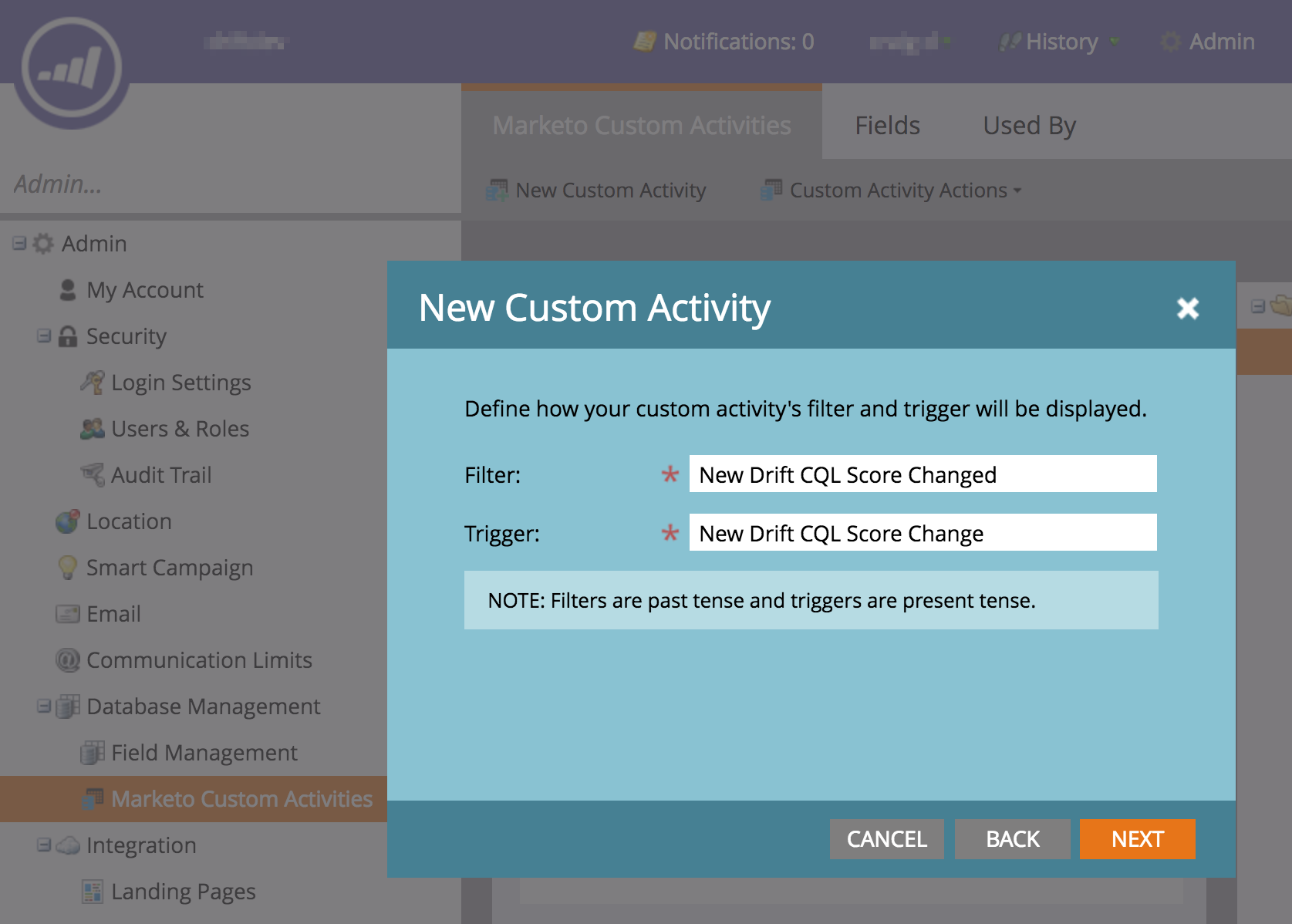Click the Location globe icon
Image resolution: width=1292 pixels, height=924 pixels.
point(68,521)
